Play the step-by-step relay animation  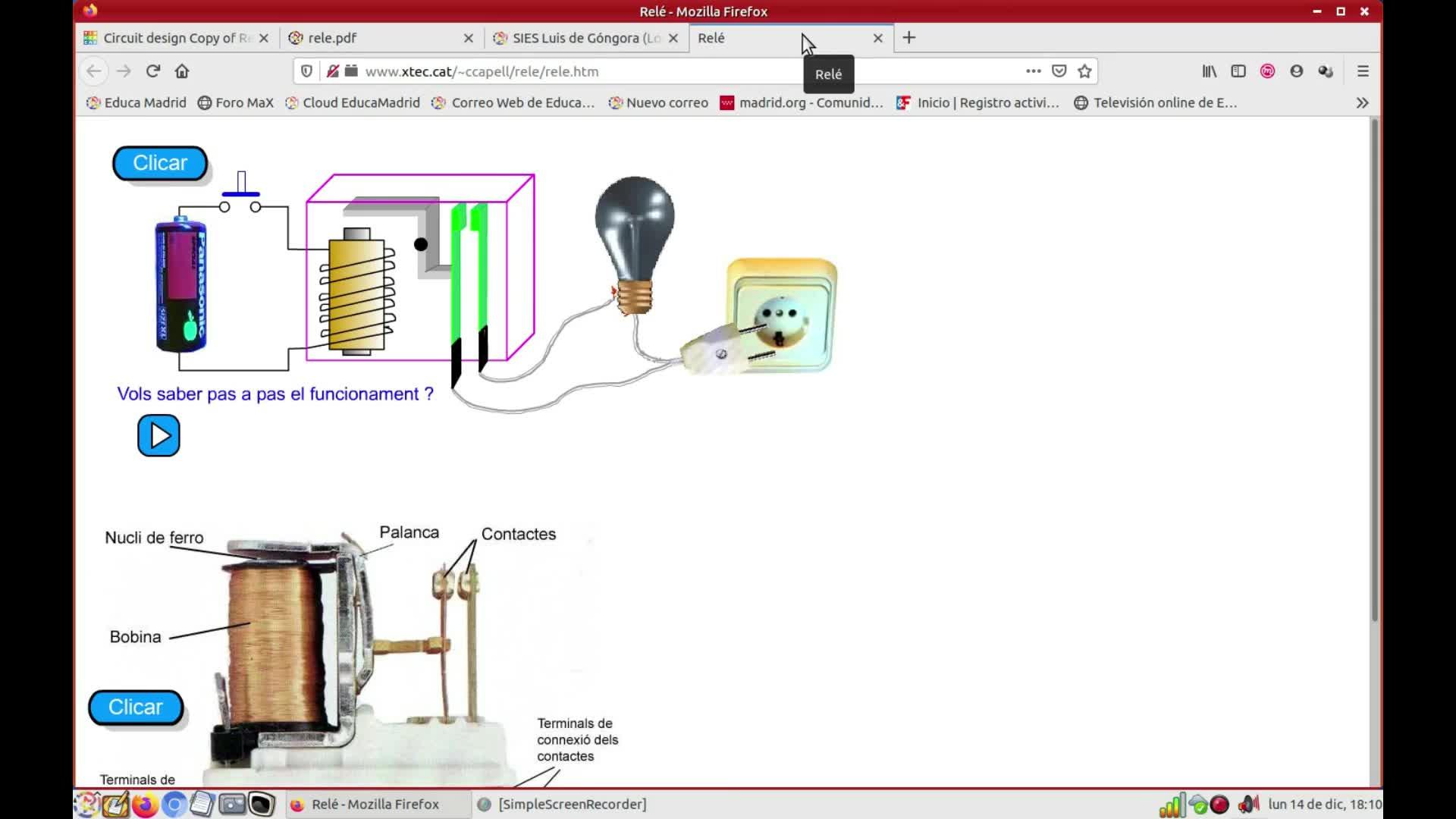click(x=158, y=436)
